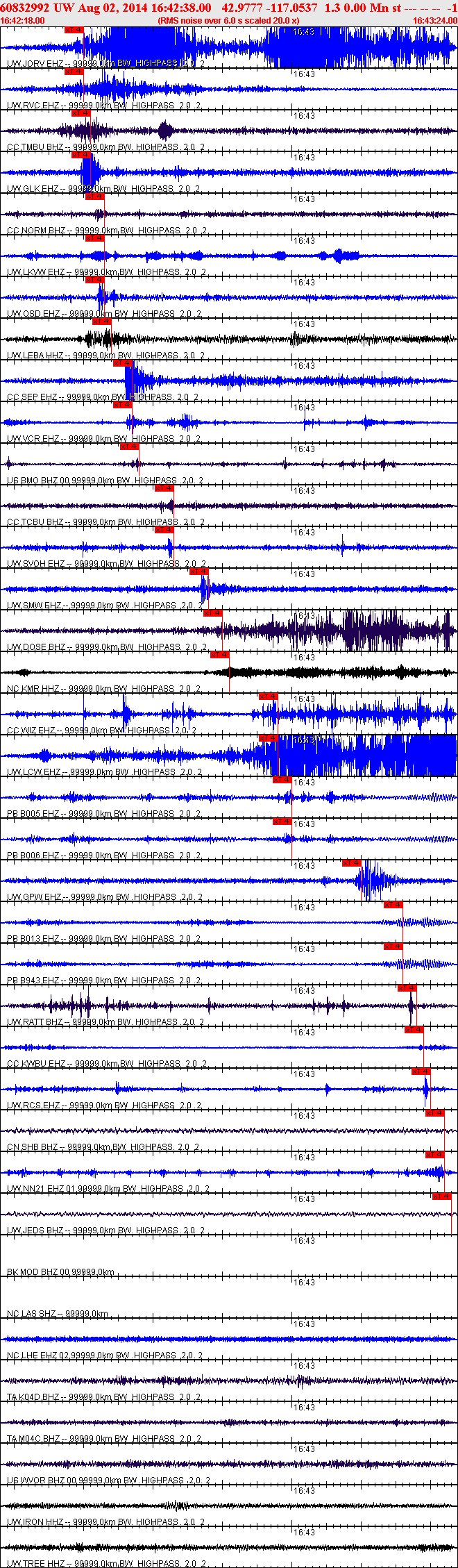Click the UW.VCR EHZ station label
458x1568 pixels.
pos(104,438)
